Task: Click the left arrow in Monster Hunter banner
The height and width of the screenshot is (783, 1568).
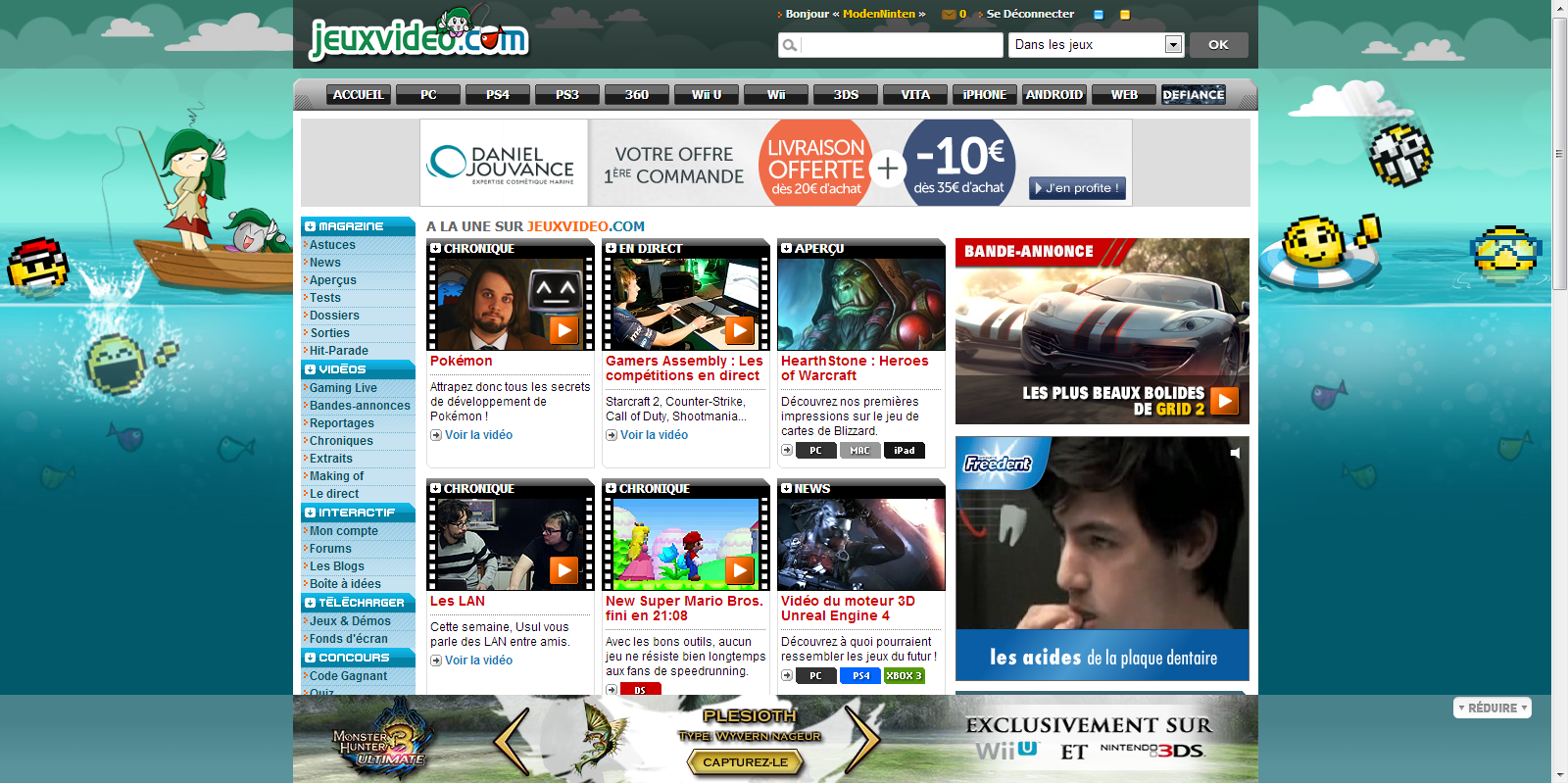Action: point(511,742)
